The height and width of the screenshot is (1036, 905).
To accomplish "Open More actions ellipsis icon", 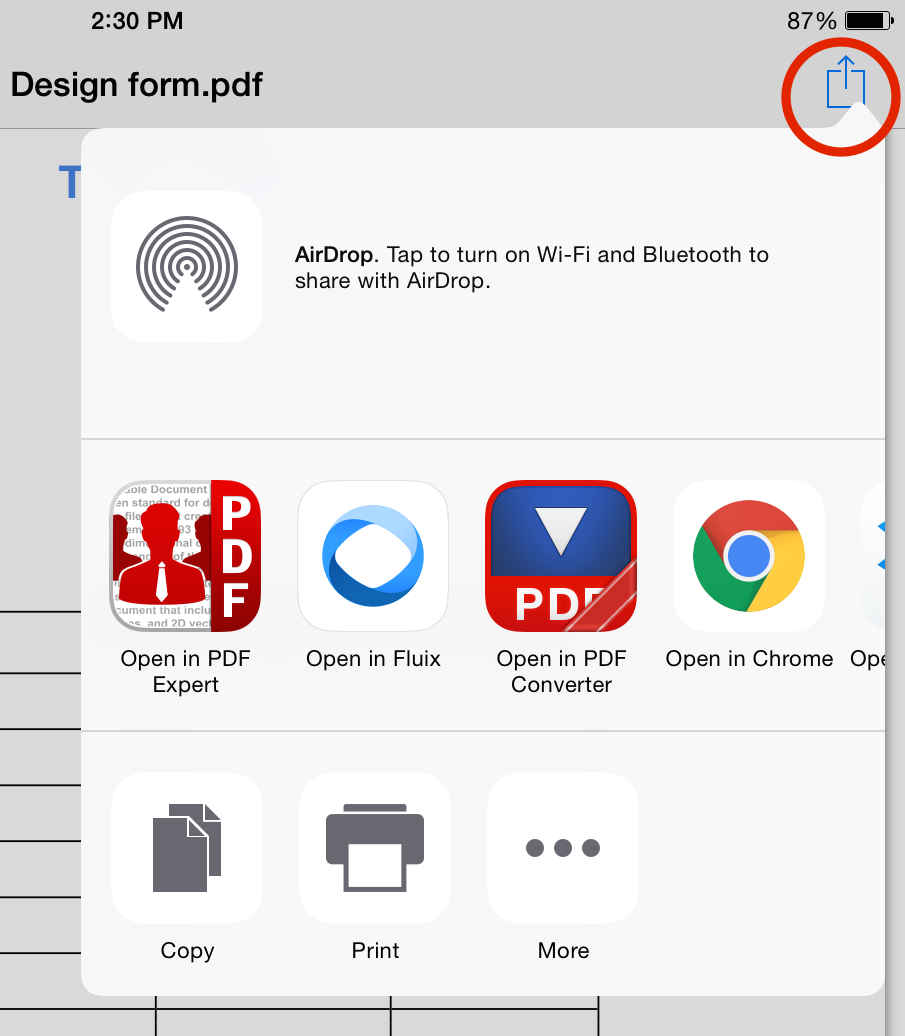I will pyautogui.click(x=563, y=847).
